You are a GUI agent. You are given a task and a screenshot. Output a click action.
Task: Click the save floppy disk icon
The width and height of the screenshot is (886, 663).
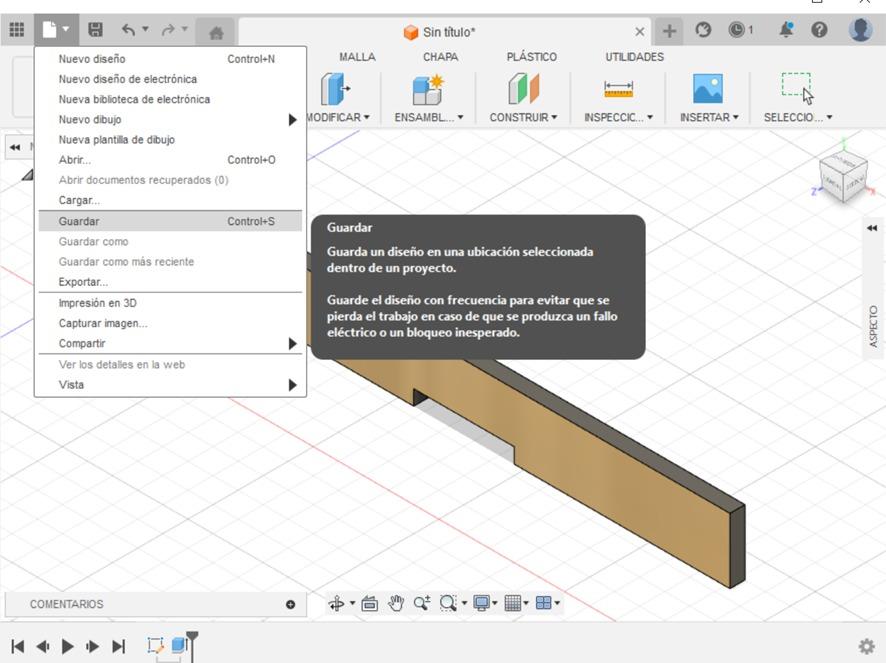[x=95, y=29]
